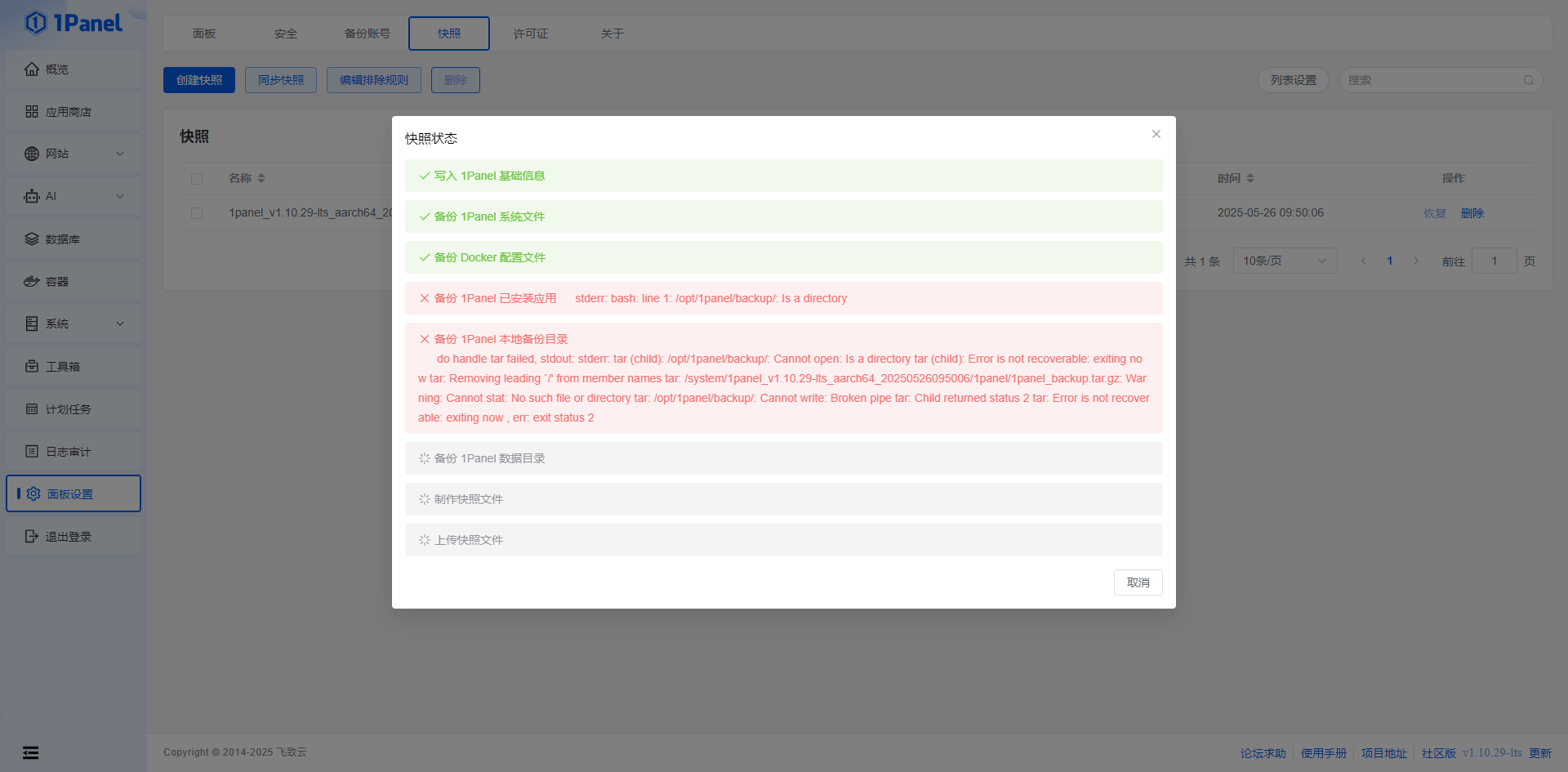Go to the previous page arrow
Viewport: 1568px width, 772px height.
point(1363,261)
